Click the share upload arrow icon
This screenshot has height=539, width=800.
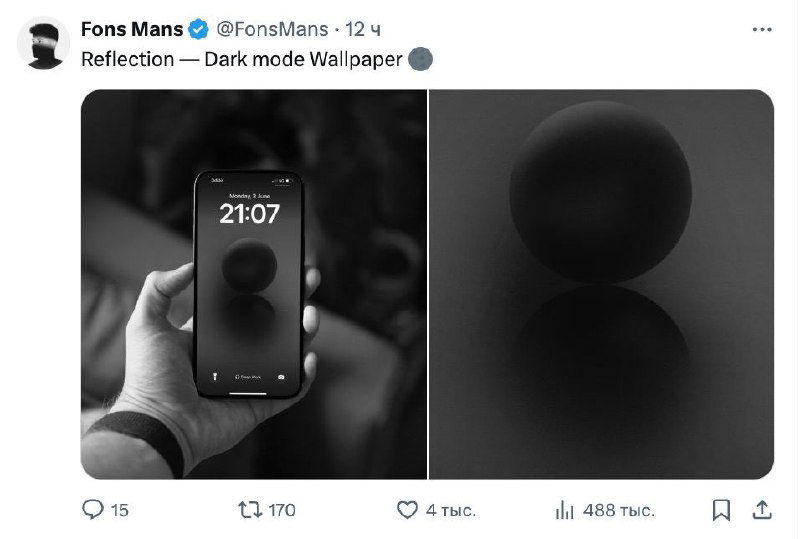[761, 510]
